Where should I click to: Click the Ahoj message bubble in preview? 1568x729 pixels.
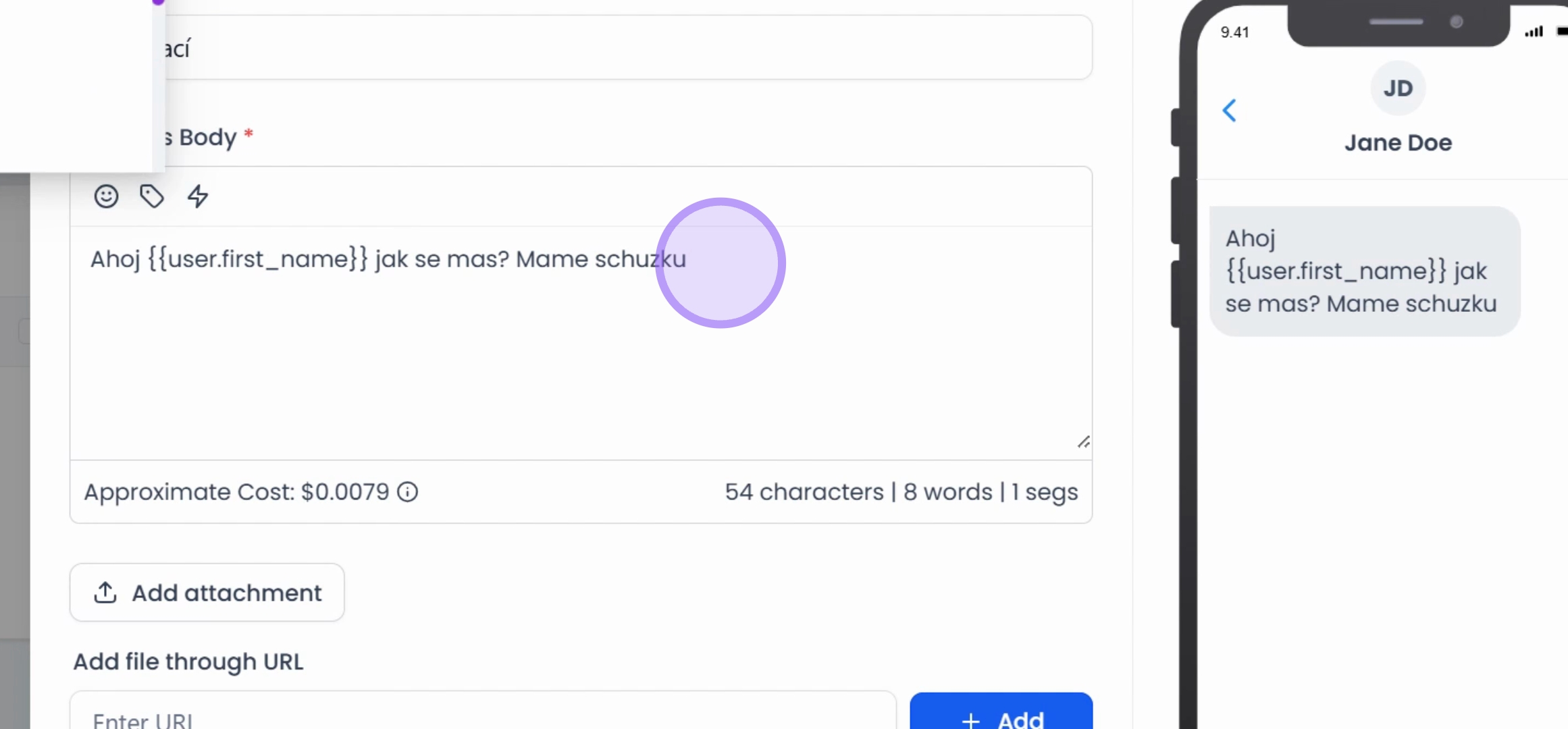pyautogui.click(x=1365, y=271)
